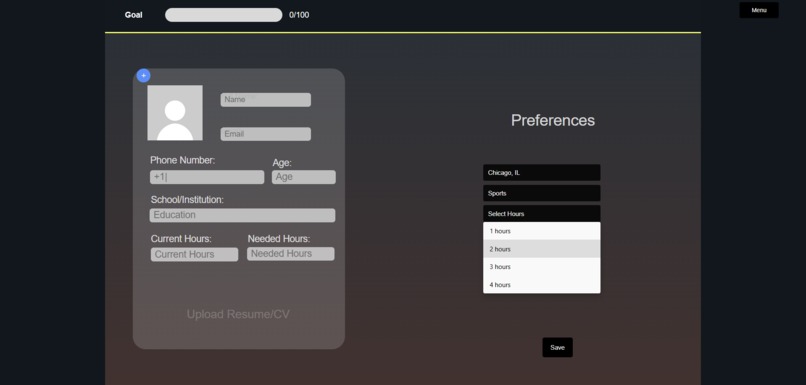Focus the Age input field

click(x=304, y=177)
